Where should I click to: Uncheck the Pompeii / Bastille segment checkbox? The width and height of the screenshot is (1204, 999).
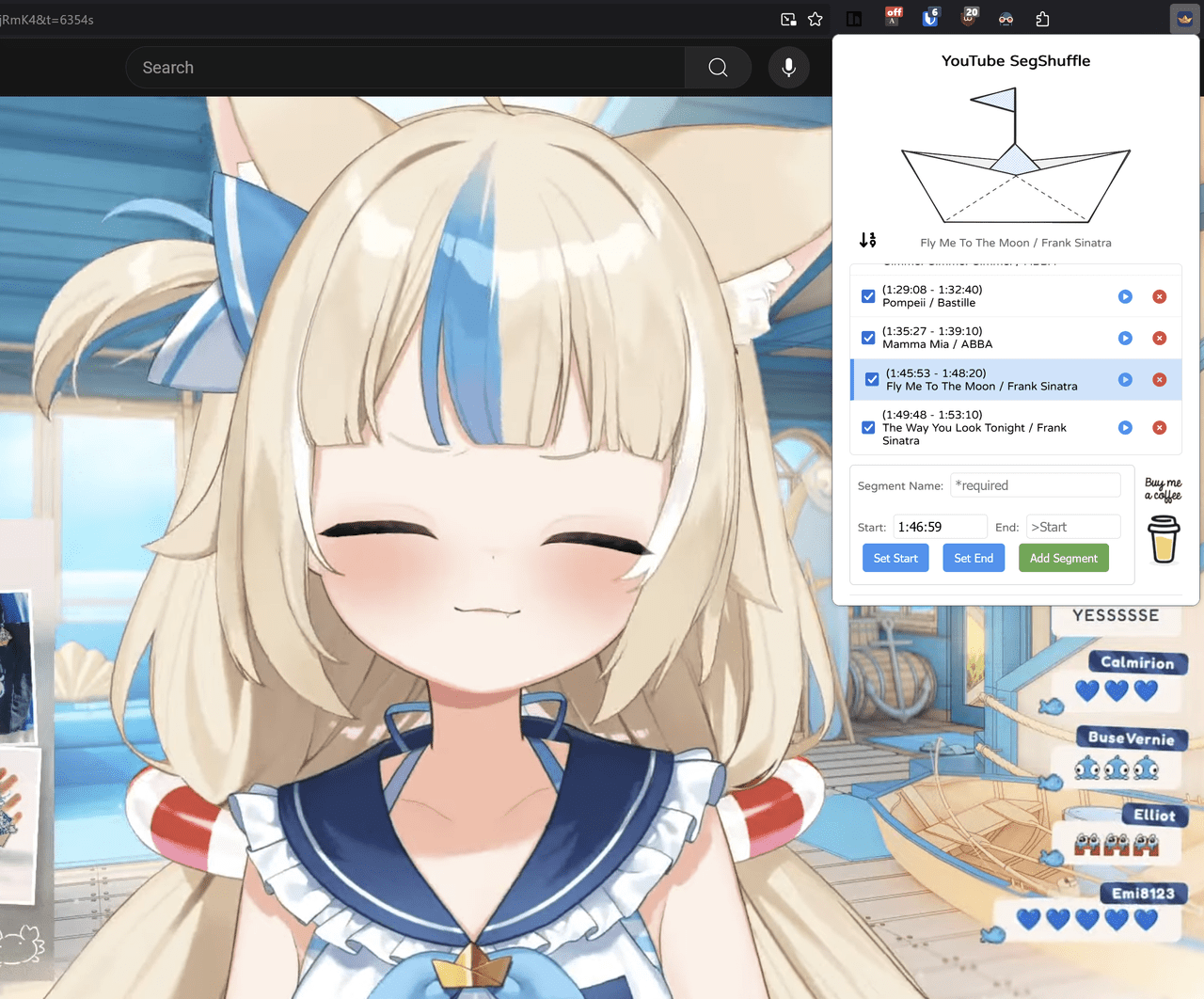[868, 296]
